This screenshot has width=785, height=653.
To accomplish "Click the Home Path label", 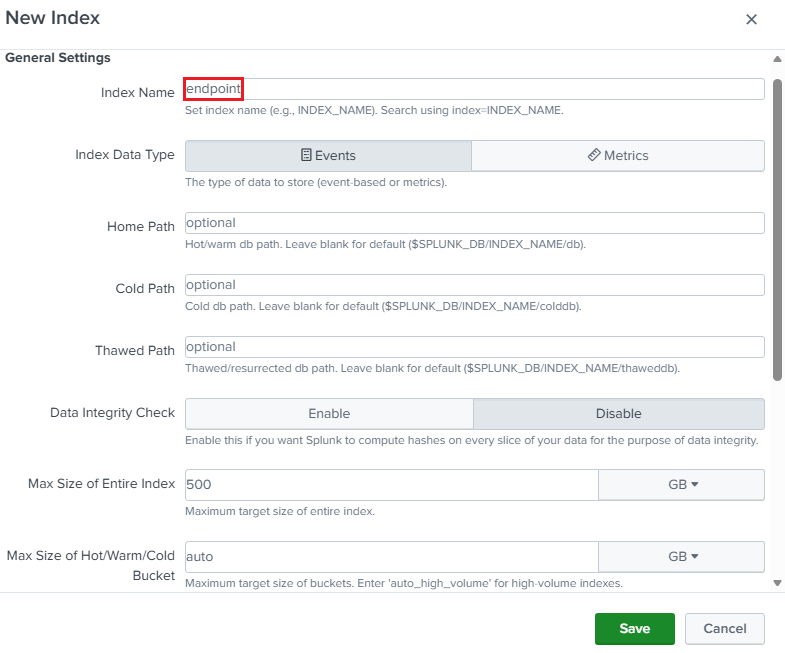I will [141, 226].
